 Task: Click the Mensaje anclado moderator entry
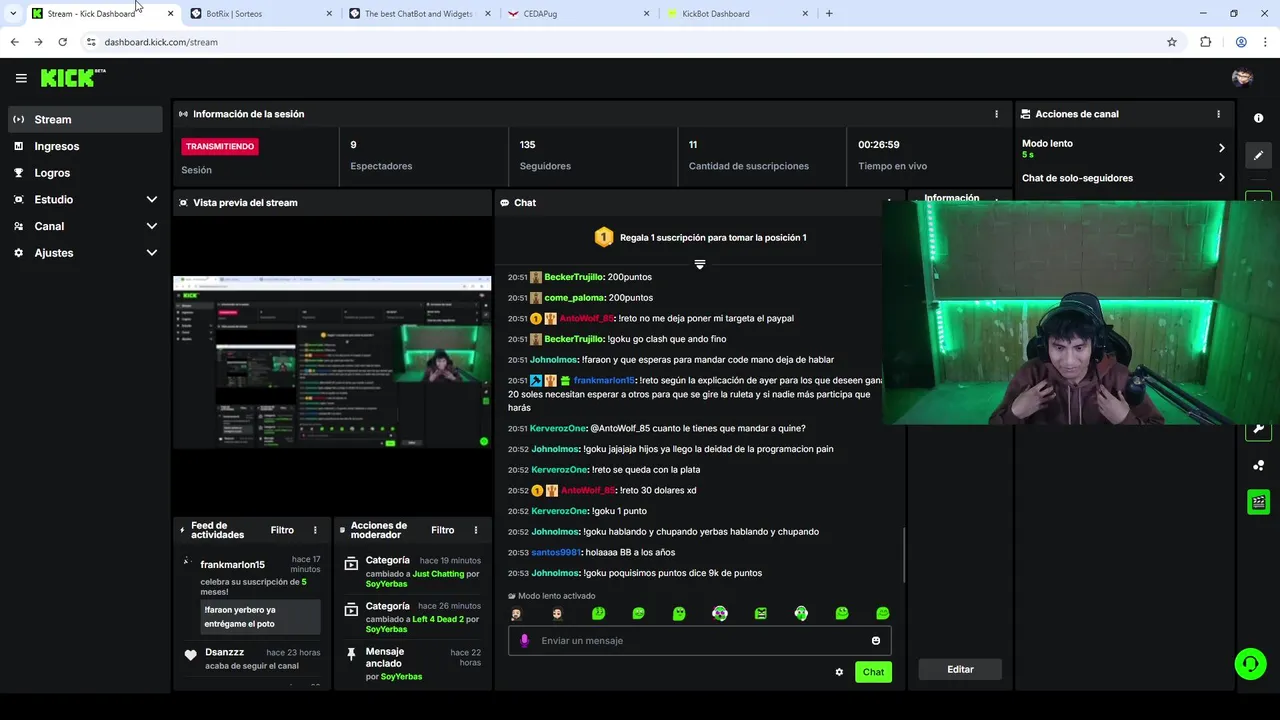(412, 664)
